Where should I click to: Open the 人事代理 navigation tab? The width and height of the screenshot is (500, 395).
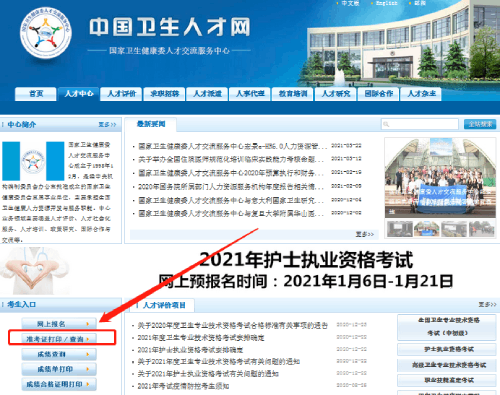click(x=250, y=94)
